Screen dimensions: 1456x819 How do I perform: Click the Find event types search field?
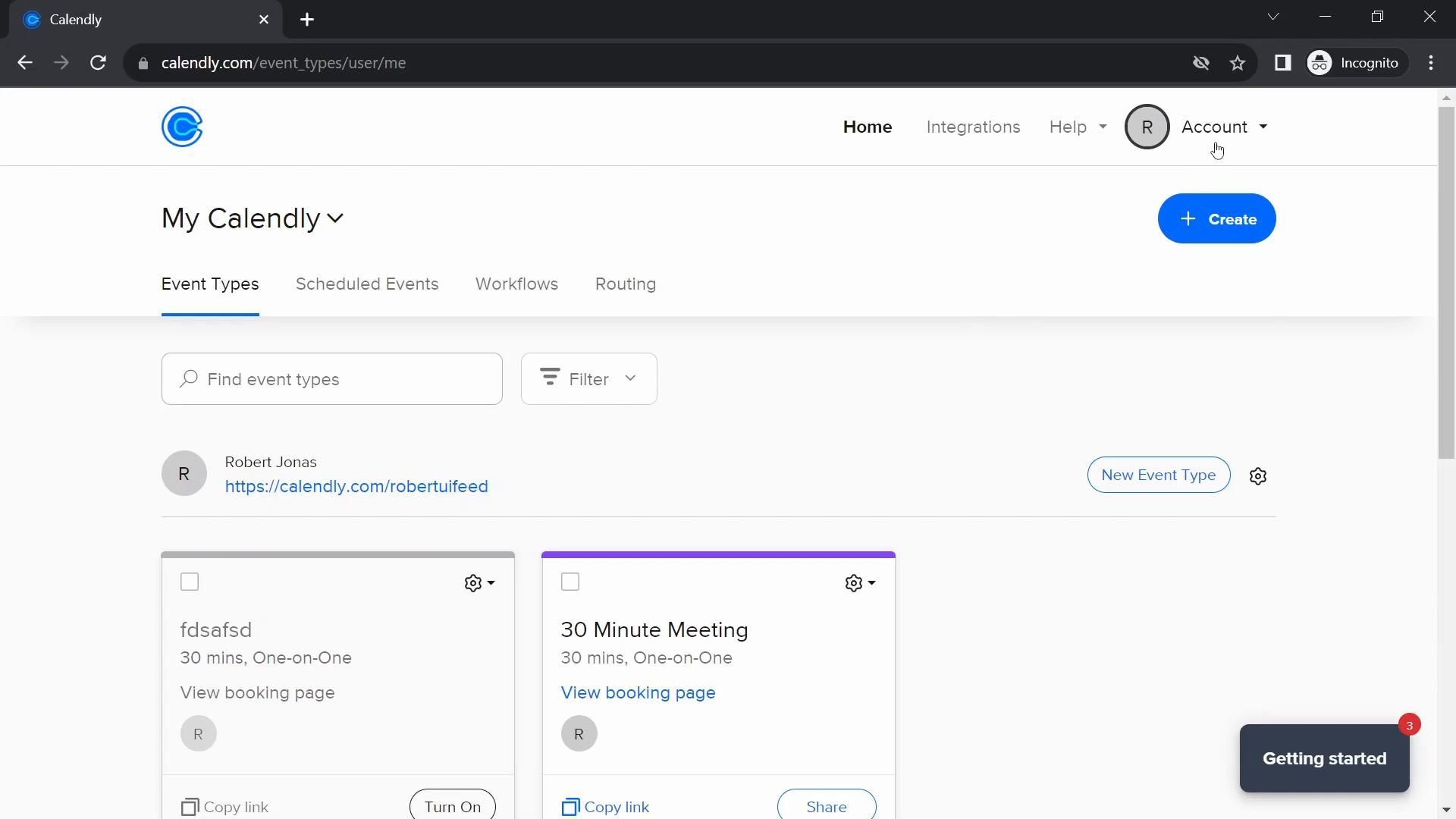click(x=332, y=379)
